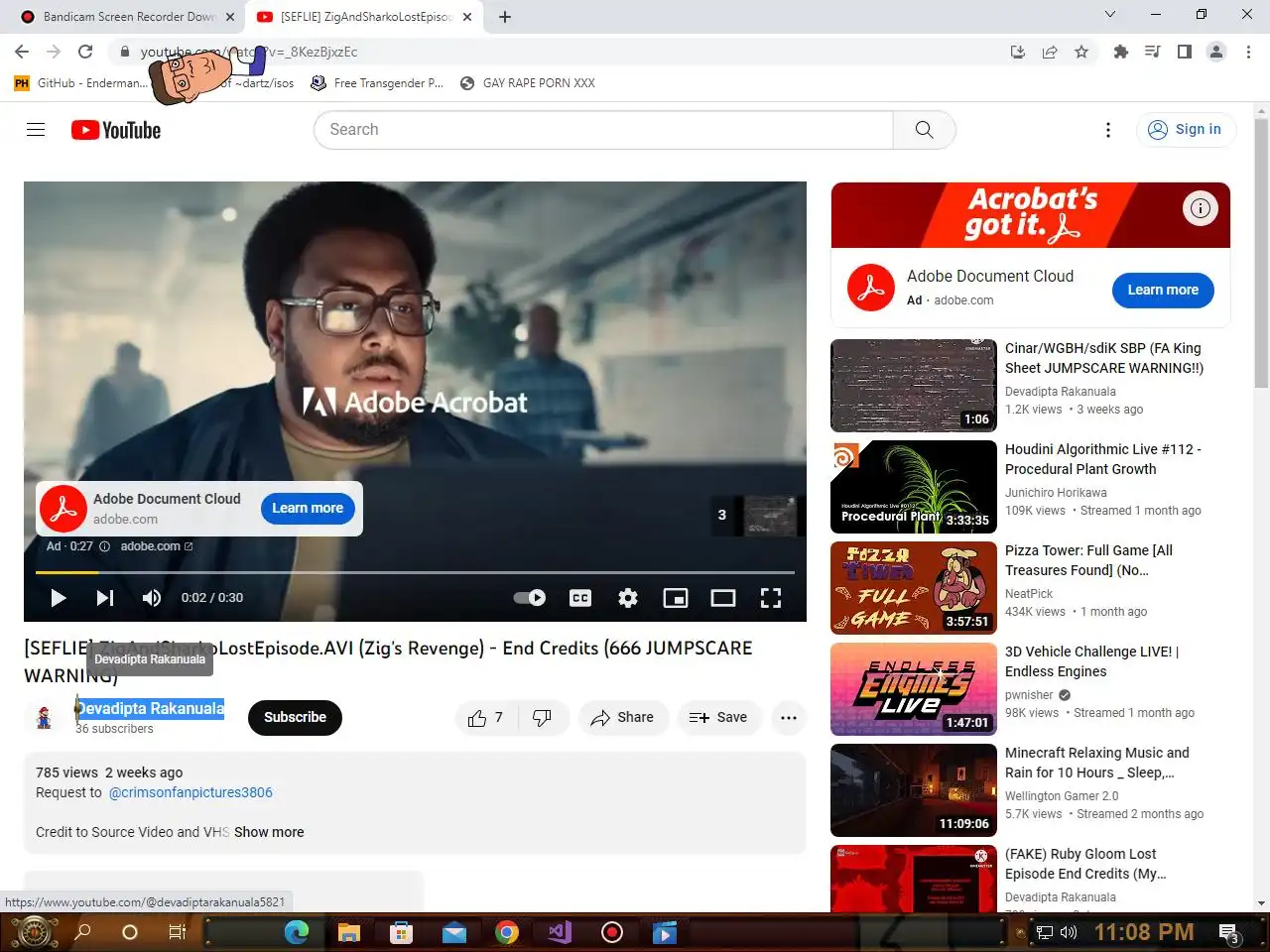Expand description with Show more
The image size is (1270, 952).
coord(269,832)
